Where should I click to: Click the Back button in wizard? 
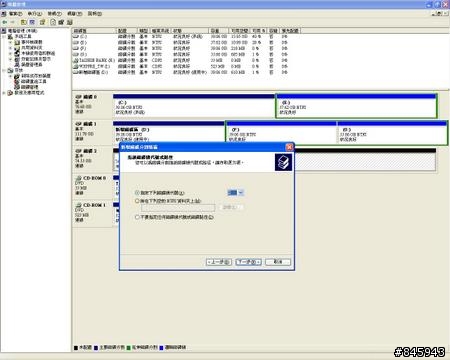219,262
